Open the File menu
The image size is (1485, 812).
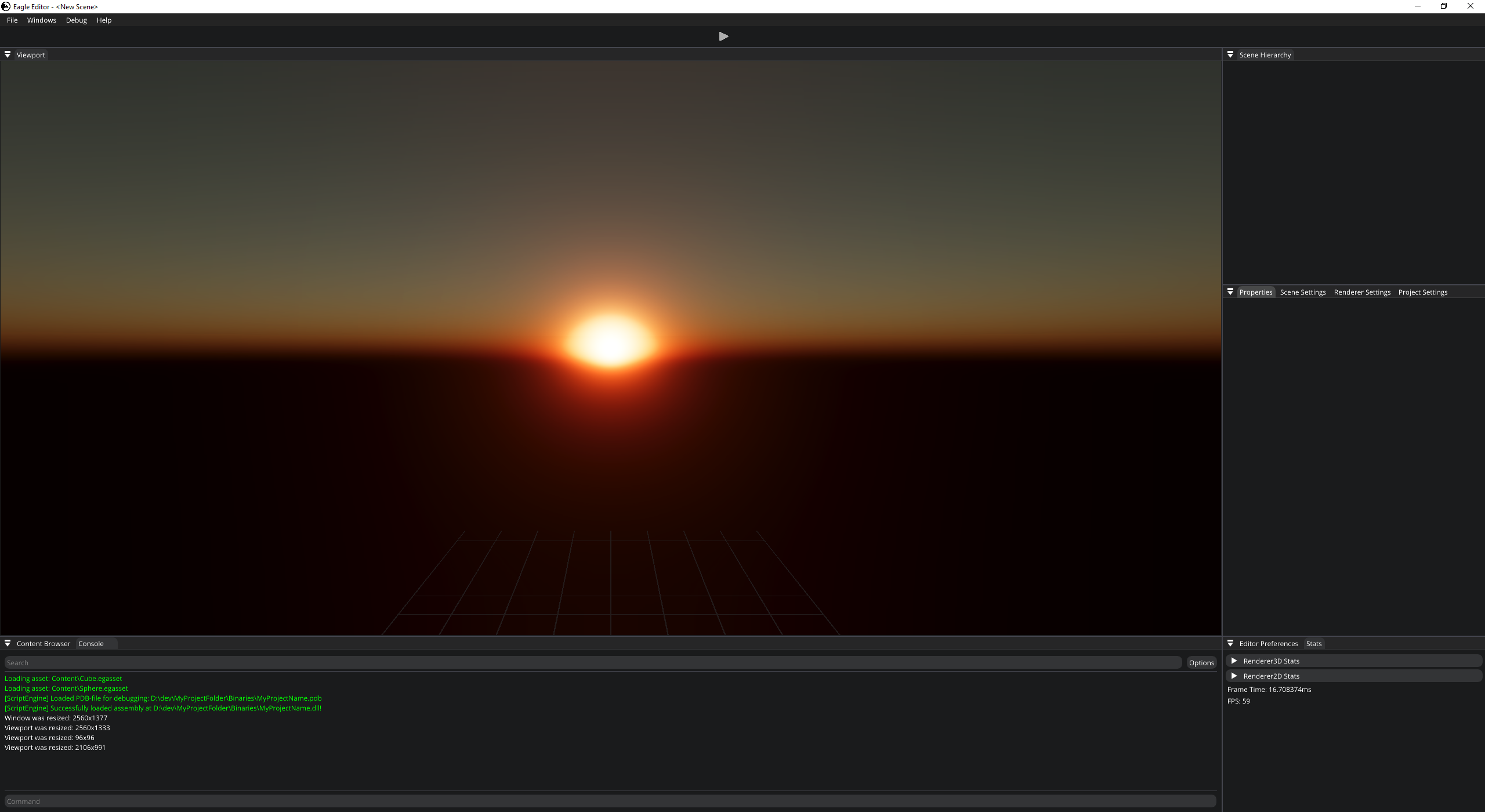[x=12, y=20]
